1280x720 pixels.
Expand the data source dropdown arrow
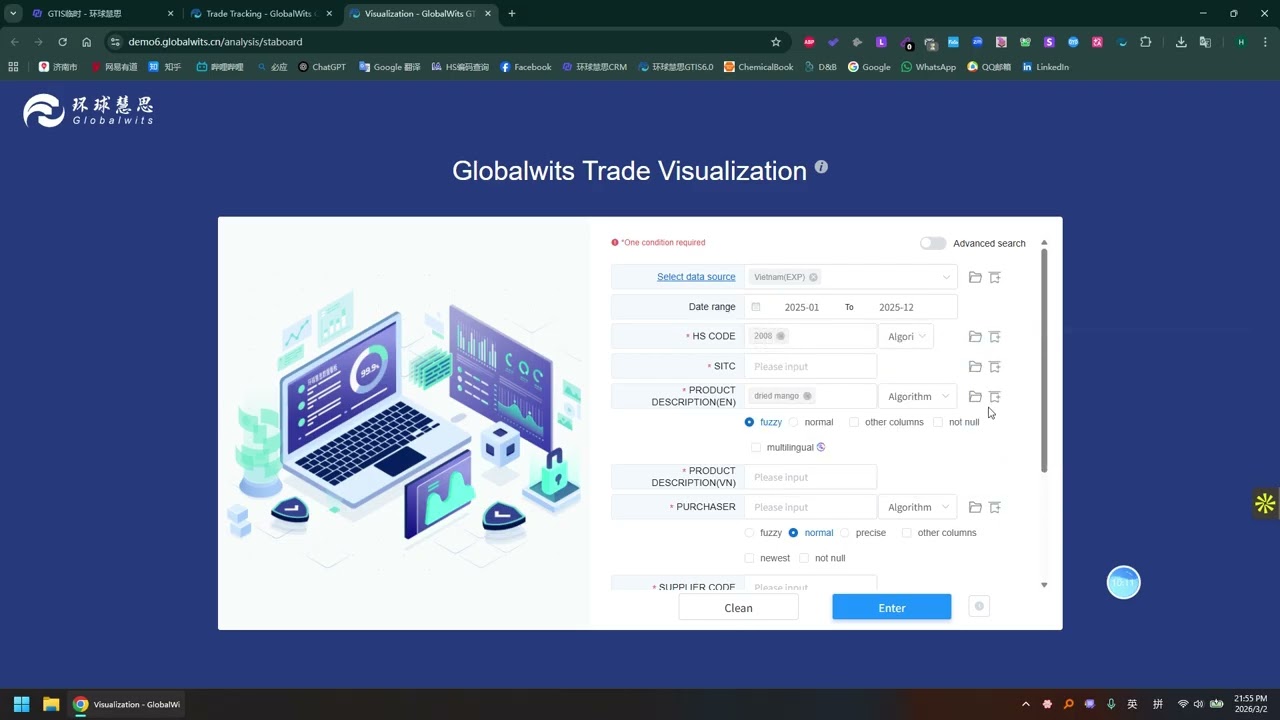(x=946, y=277)
